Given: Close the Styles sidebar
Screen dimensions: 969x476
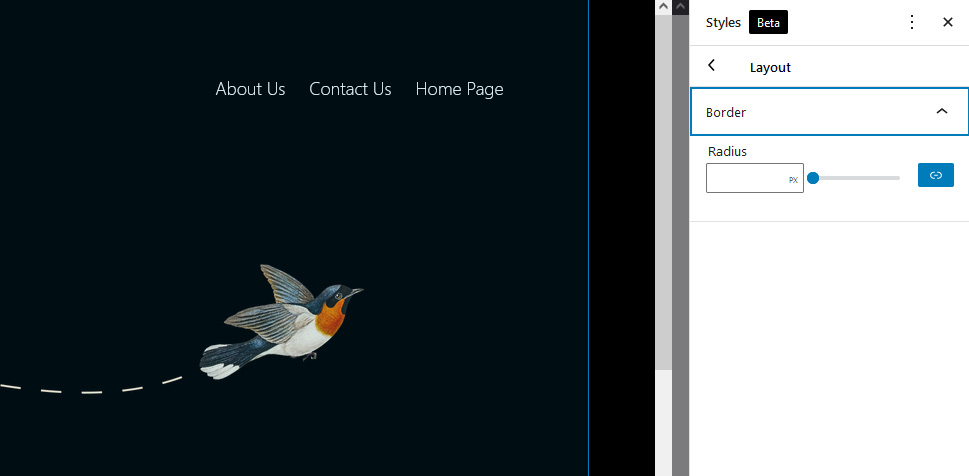Looking at the screenshot, I should point(947,22).
